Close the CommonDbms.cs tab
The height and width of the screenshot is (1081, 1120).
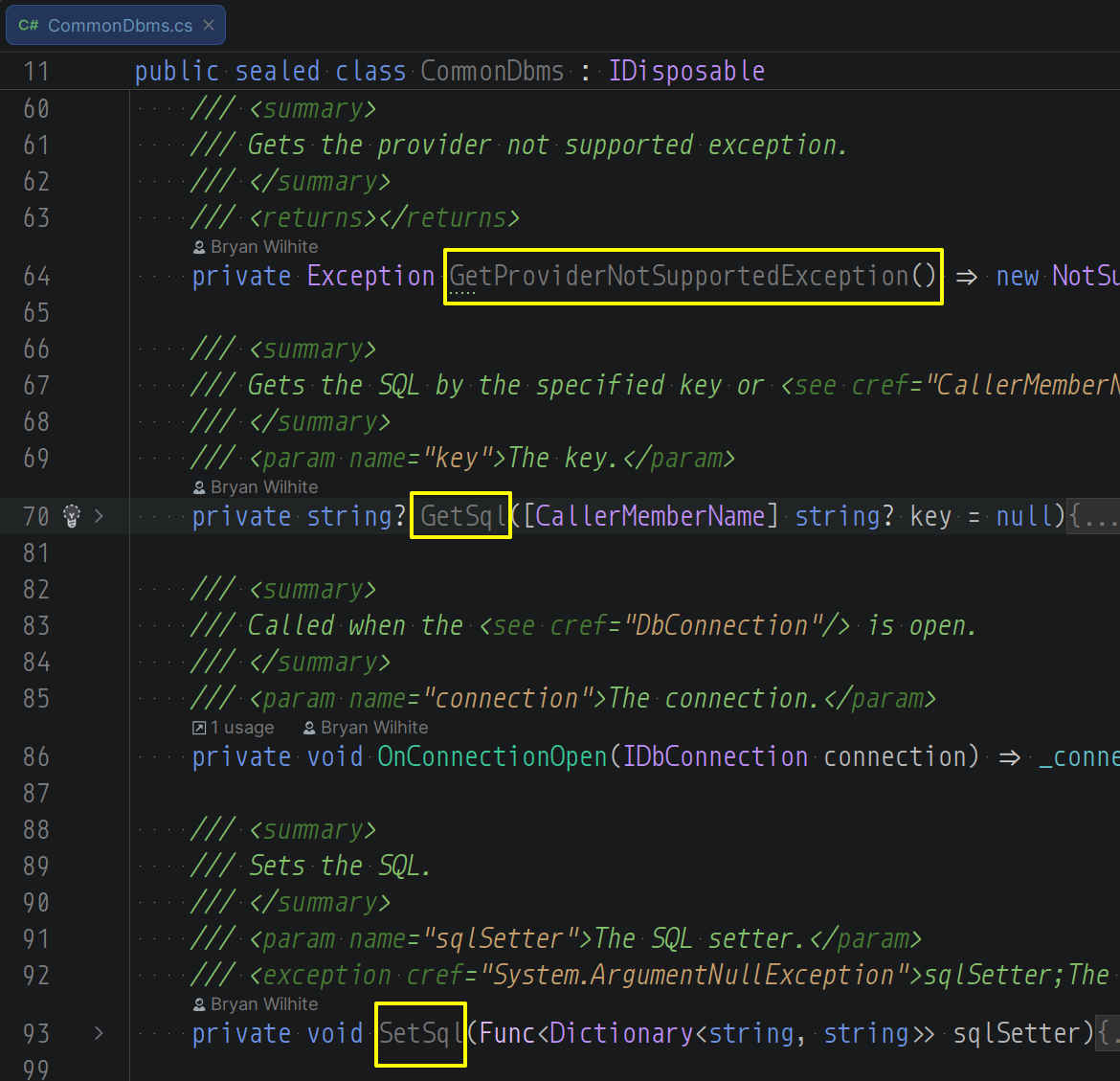209,25
